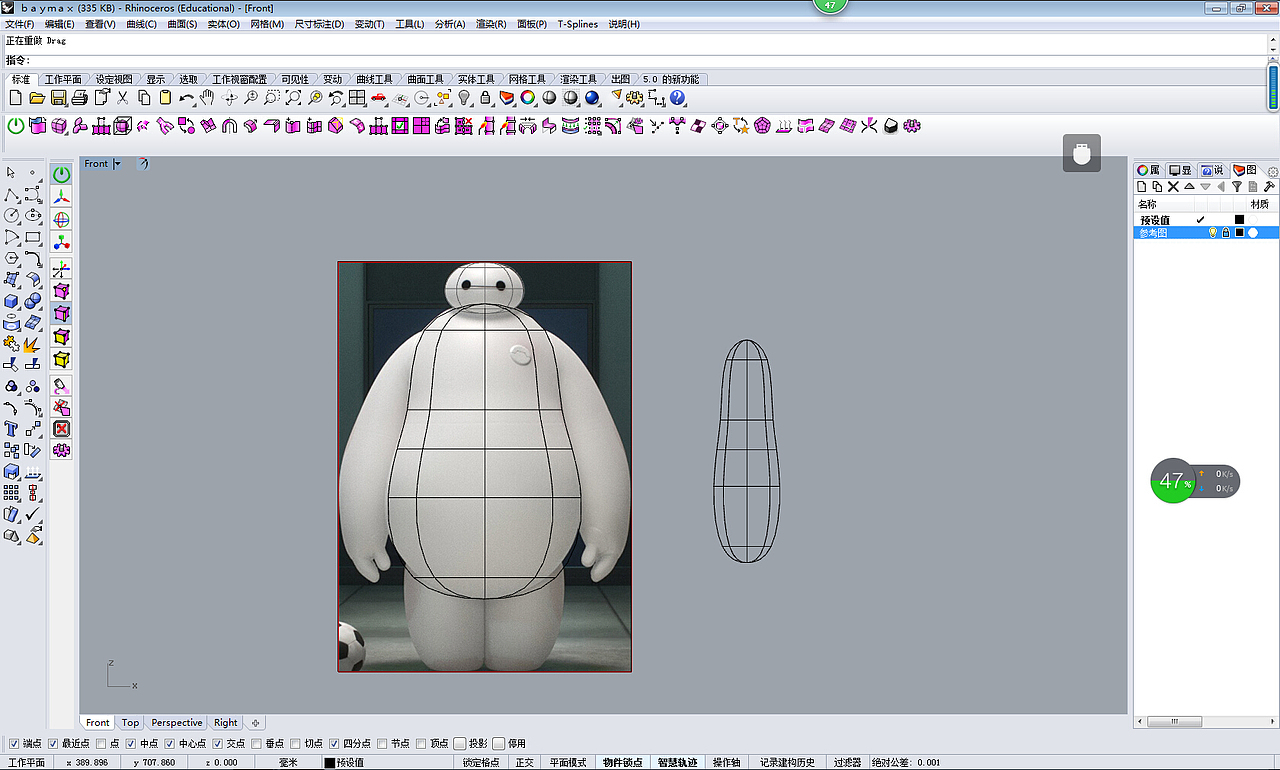1280x770 pixels.
Task: Open the Front viewport title dropdown arrow
Action: coord(117,164)
